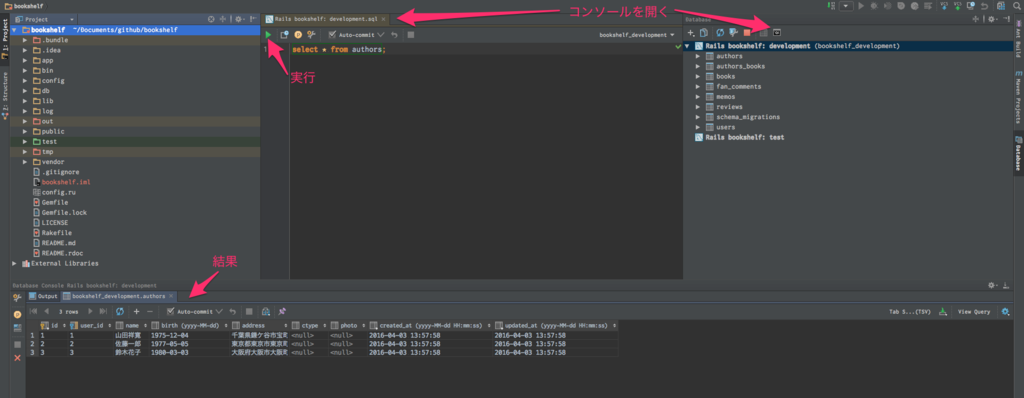
Task: Click the pin tab icon in results toolbar
Action: coord(282,312)
